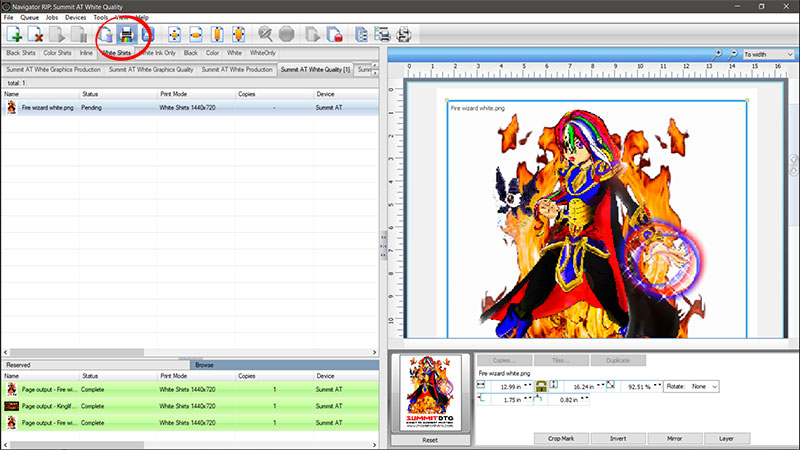The height and width of the screenshot is (450, 800).
Task: Click the Fire wizard preview thumbnail
Action: [x=430, y=393]
